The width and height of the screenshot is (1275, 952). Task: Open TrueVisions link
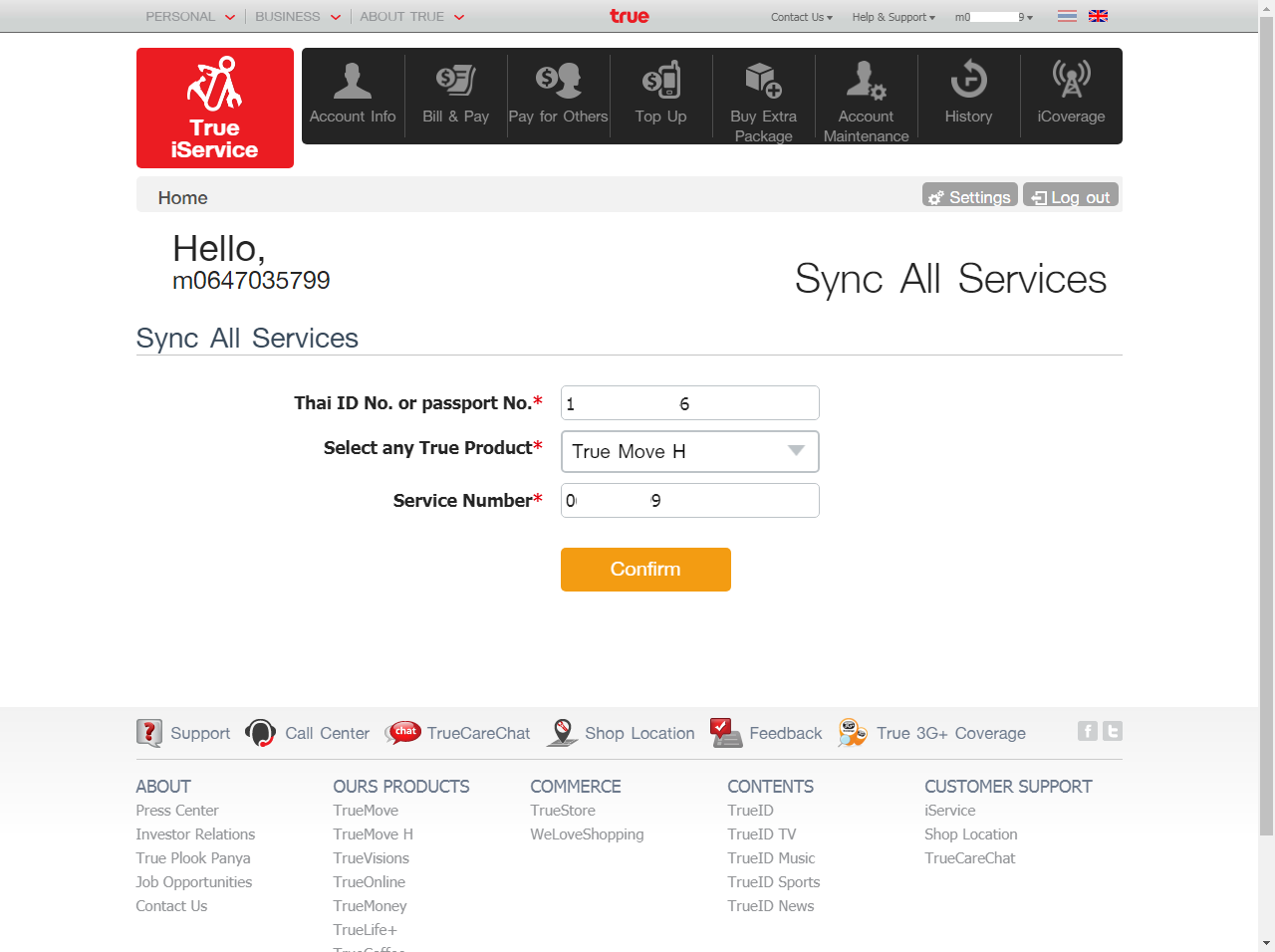click(x=372, y=858)
